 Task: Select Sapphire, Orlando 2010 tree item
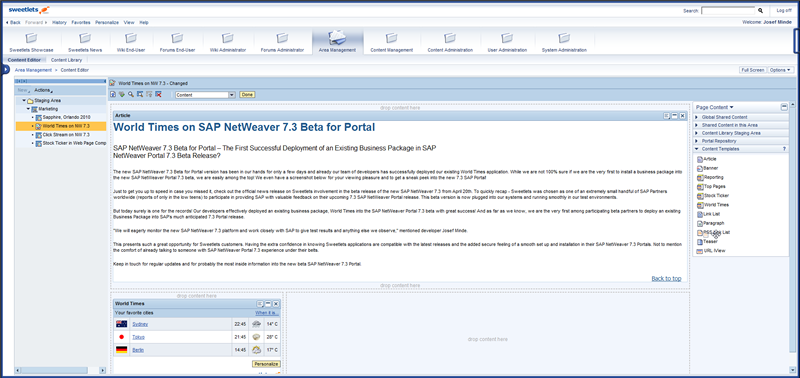pos(66,117)
